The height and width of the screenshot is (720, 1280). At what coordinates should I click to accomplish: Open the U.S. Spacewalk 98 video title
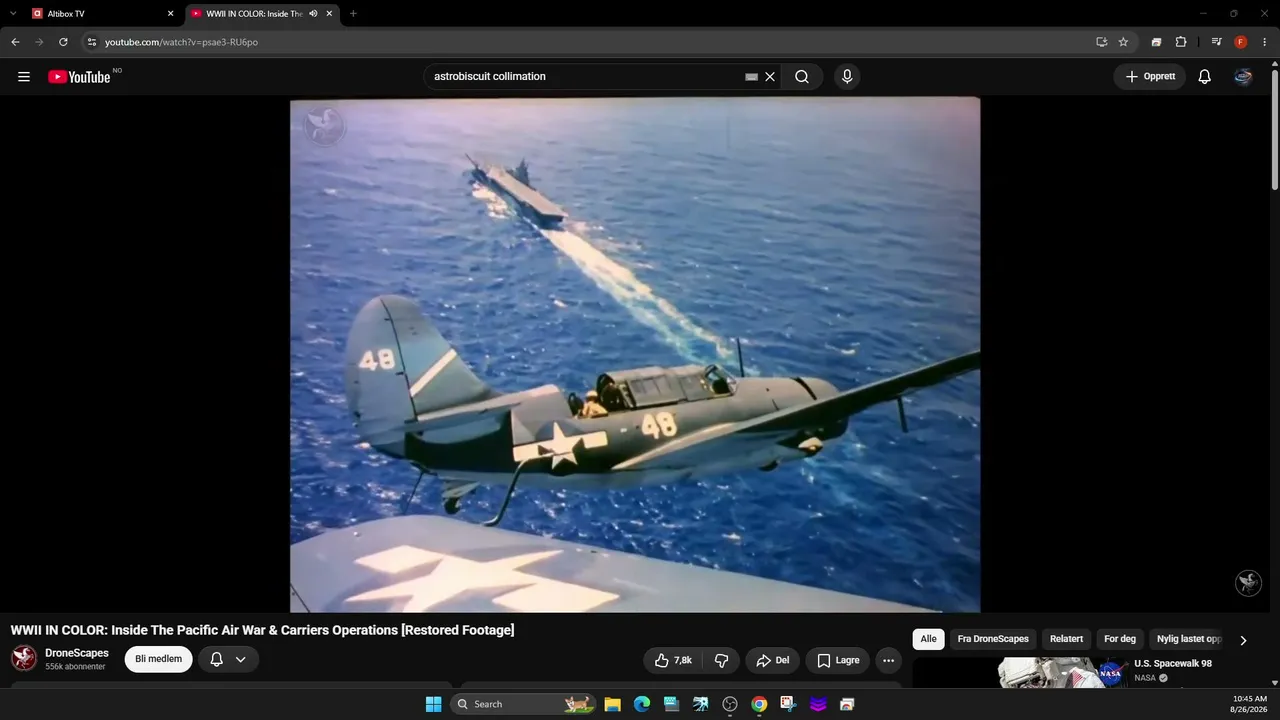click(1173, 664)
